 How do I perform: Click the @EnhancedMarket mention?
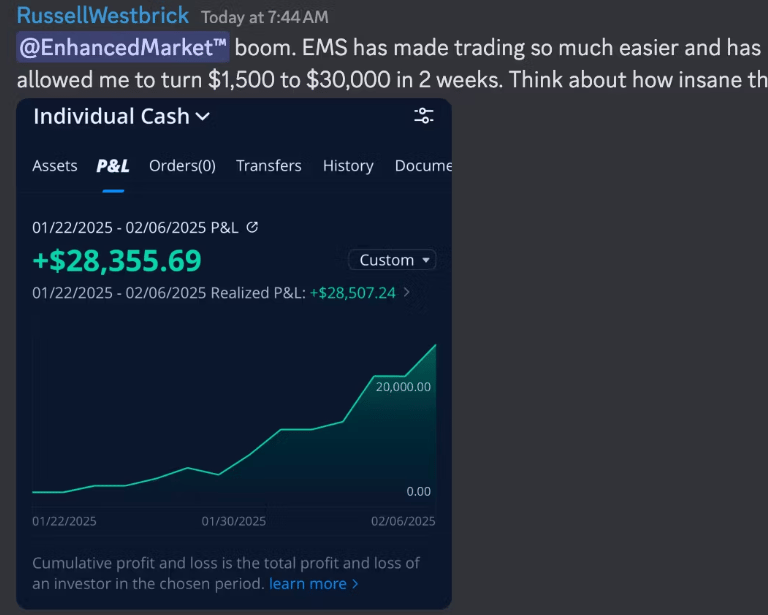pyautogui.click(x=123, y=47)
